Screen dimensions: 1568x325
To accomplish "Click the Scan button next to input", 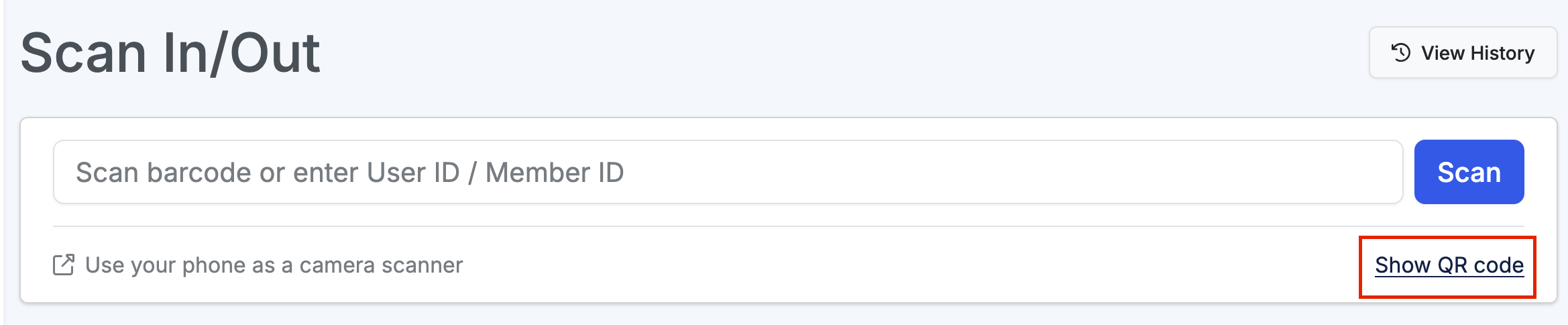I will [x=1469, y=172].
